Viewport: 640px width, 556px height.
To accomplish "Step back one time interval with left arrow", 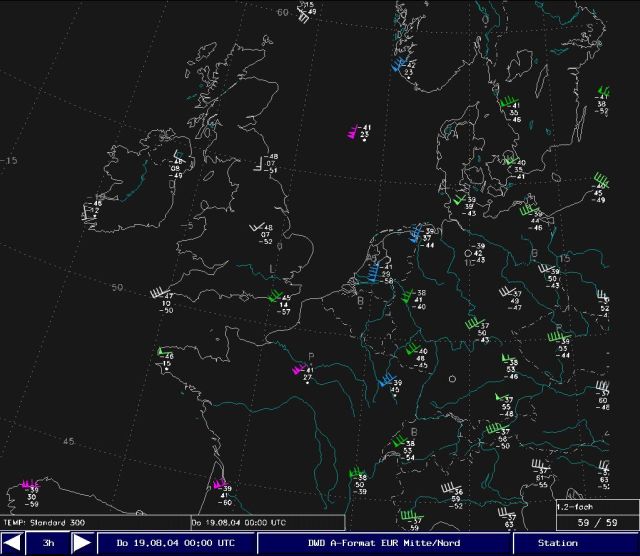I will pyautogui.click(x=13, y=543).
